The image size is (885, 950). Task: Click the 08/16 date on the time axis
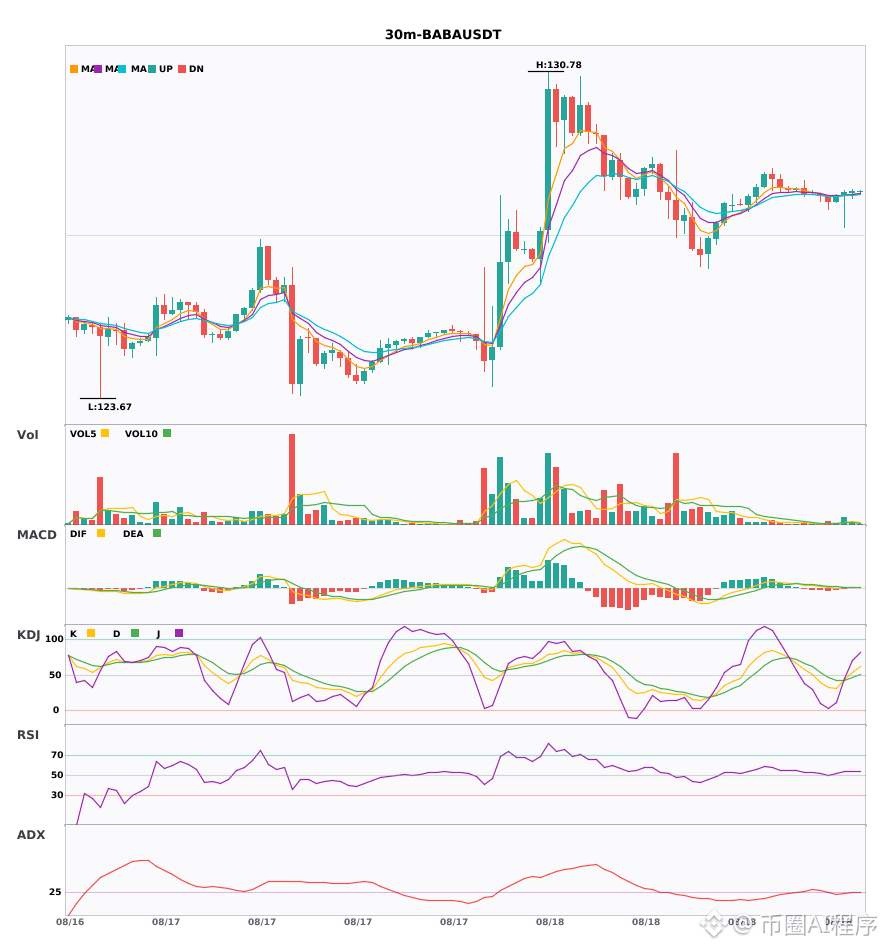pos(70,922)
